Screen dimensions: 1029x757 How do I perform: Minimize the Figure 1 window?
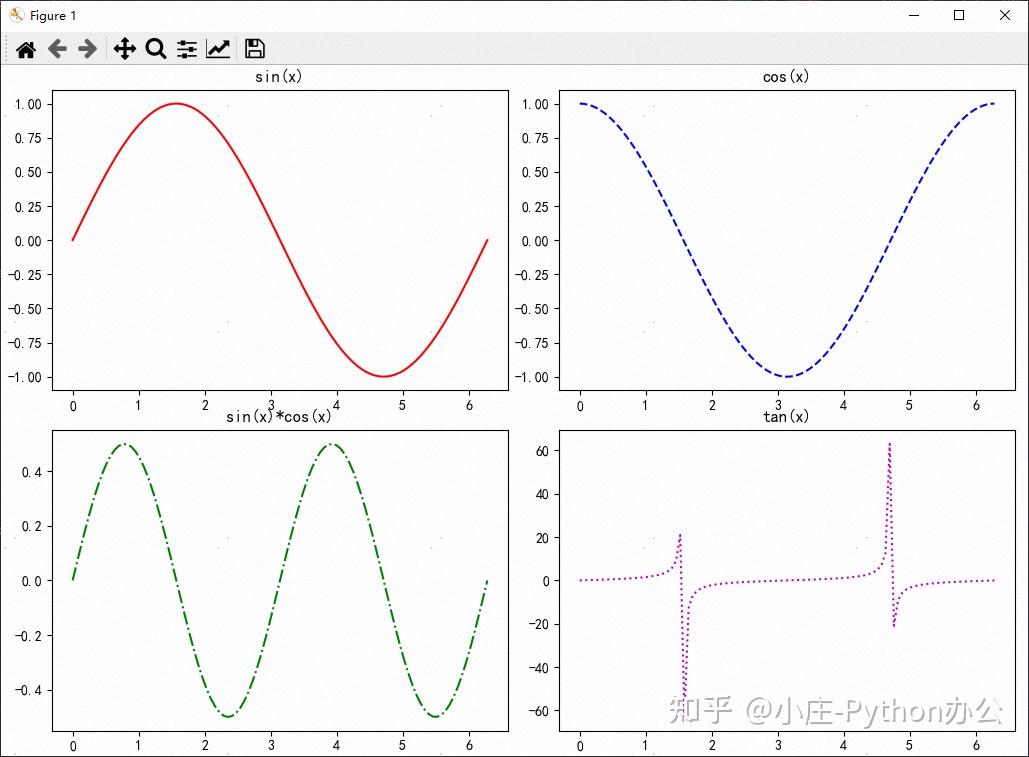click(914, 15)
